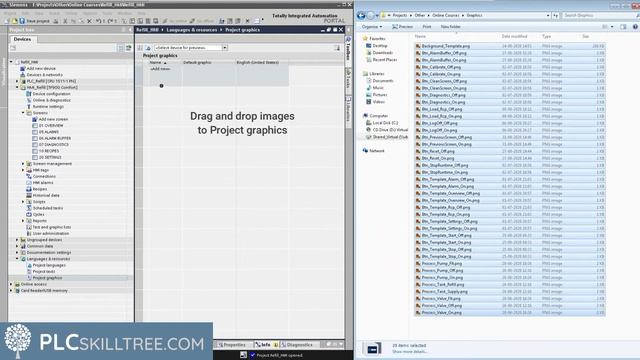Viewport: 640px width, 360px height.
Task: Click New folder in the Explorer toolbar
Action: point(451,27)
